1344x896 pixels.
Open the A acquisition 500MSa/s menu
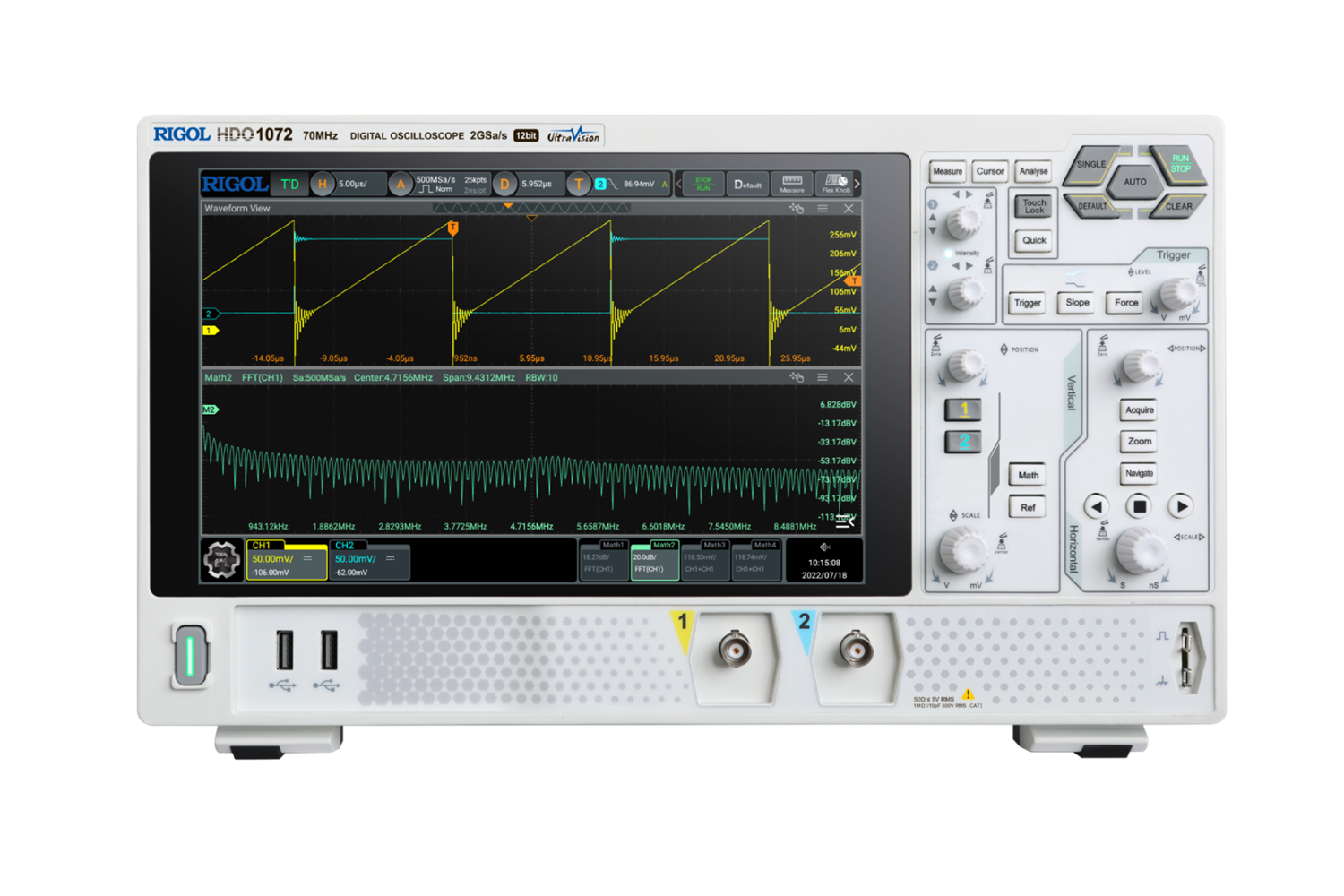coord(439,184)
